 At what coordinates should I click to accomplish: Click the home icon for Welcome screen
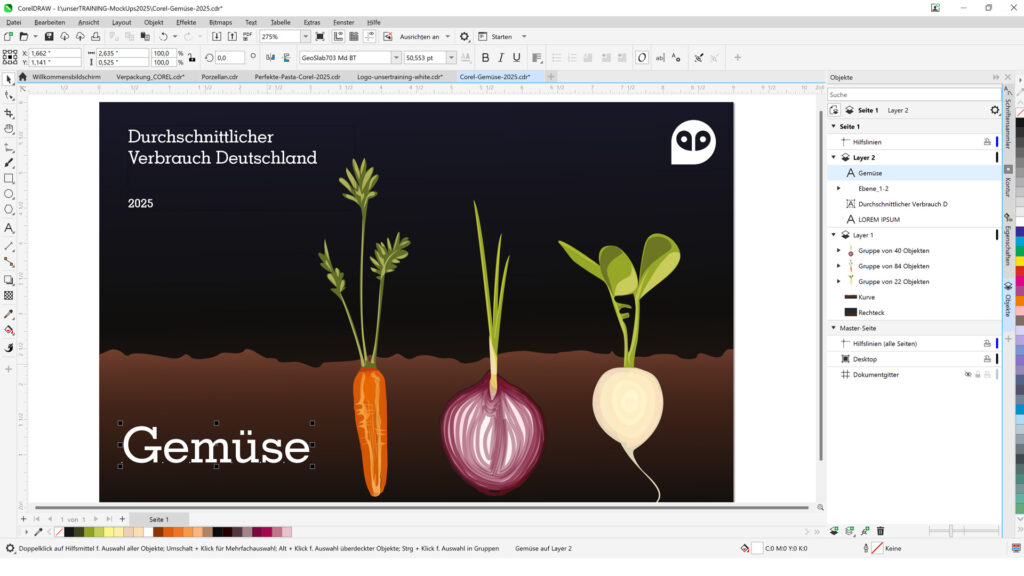pyautogui.click(x=23, y=76)
